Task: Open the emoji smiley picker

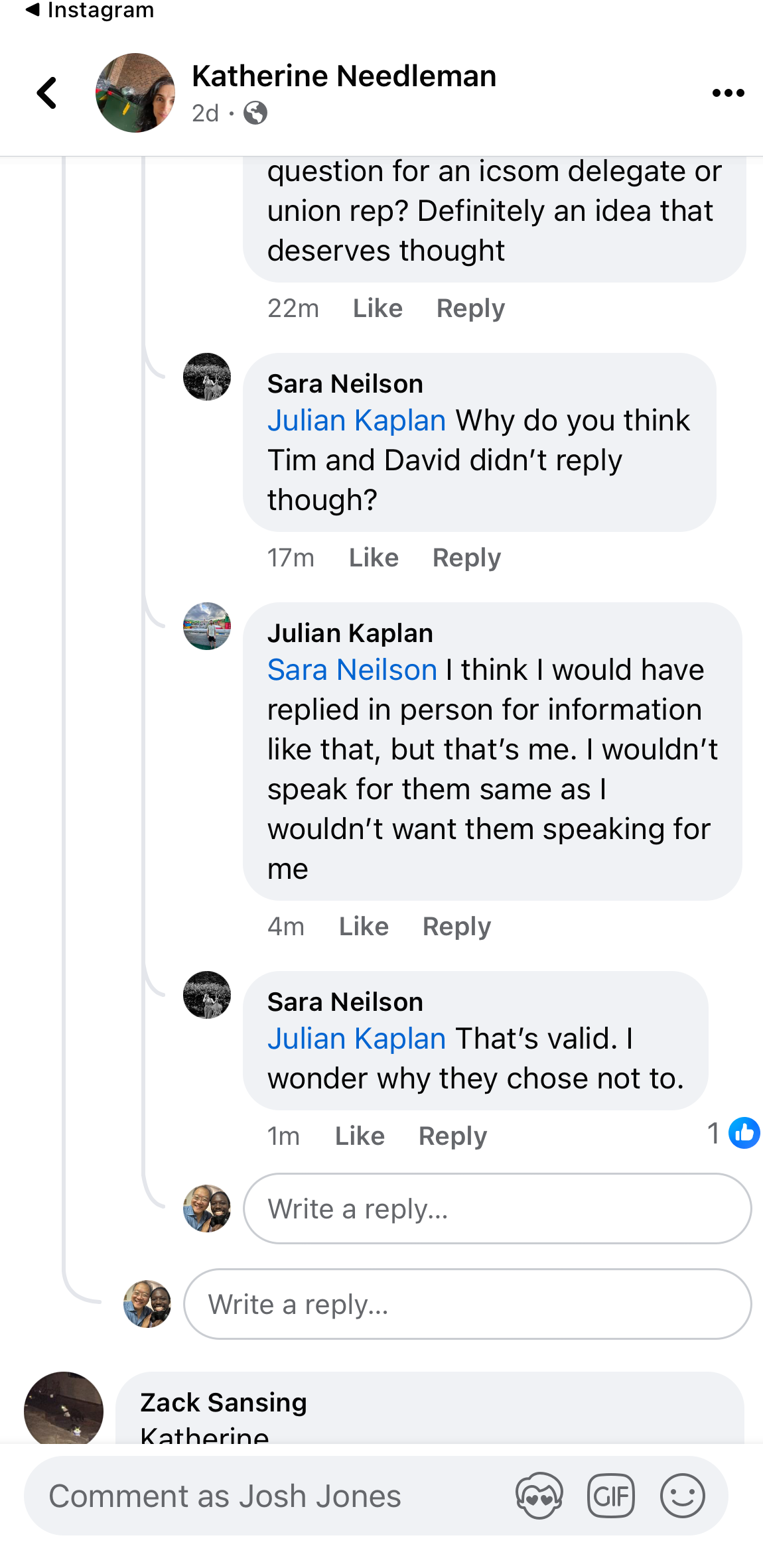Action: (x=682, y=1496)
